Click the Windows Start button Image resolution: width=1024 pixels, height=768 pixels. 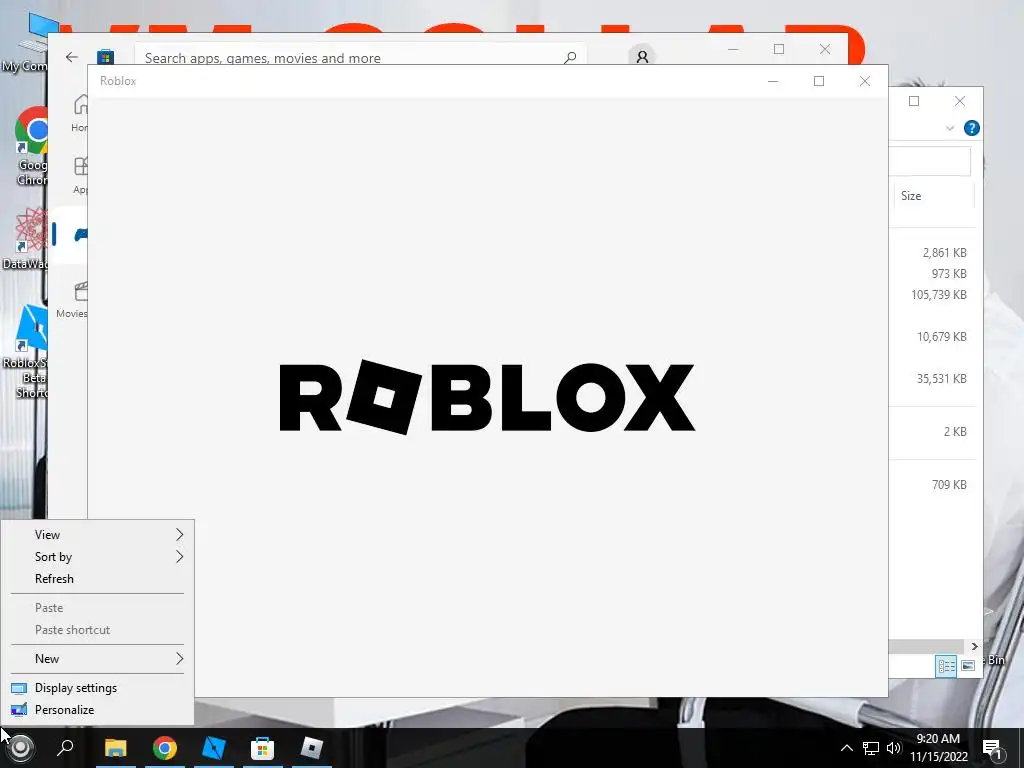[x=20, y=748]
